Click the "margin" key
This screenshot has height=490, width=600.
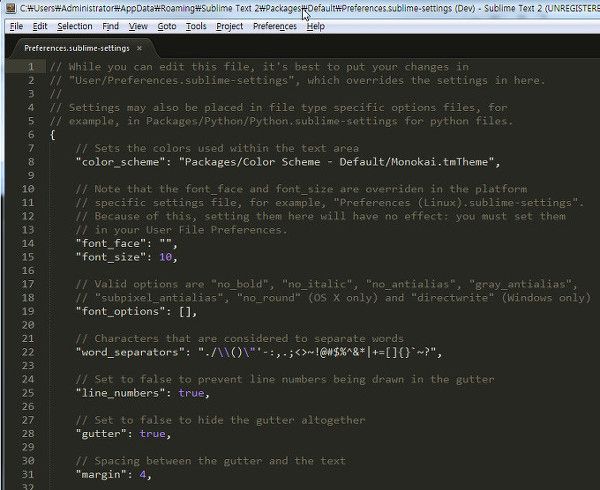click(101, 475)
